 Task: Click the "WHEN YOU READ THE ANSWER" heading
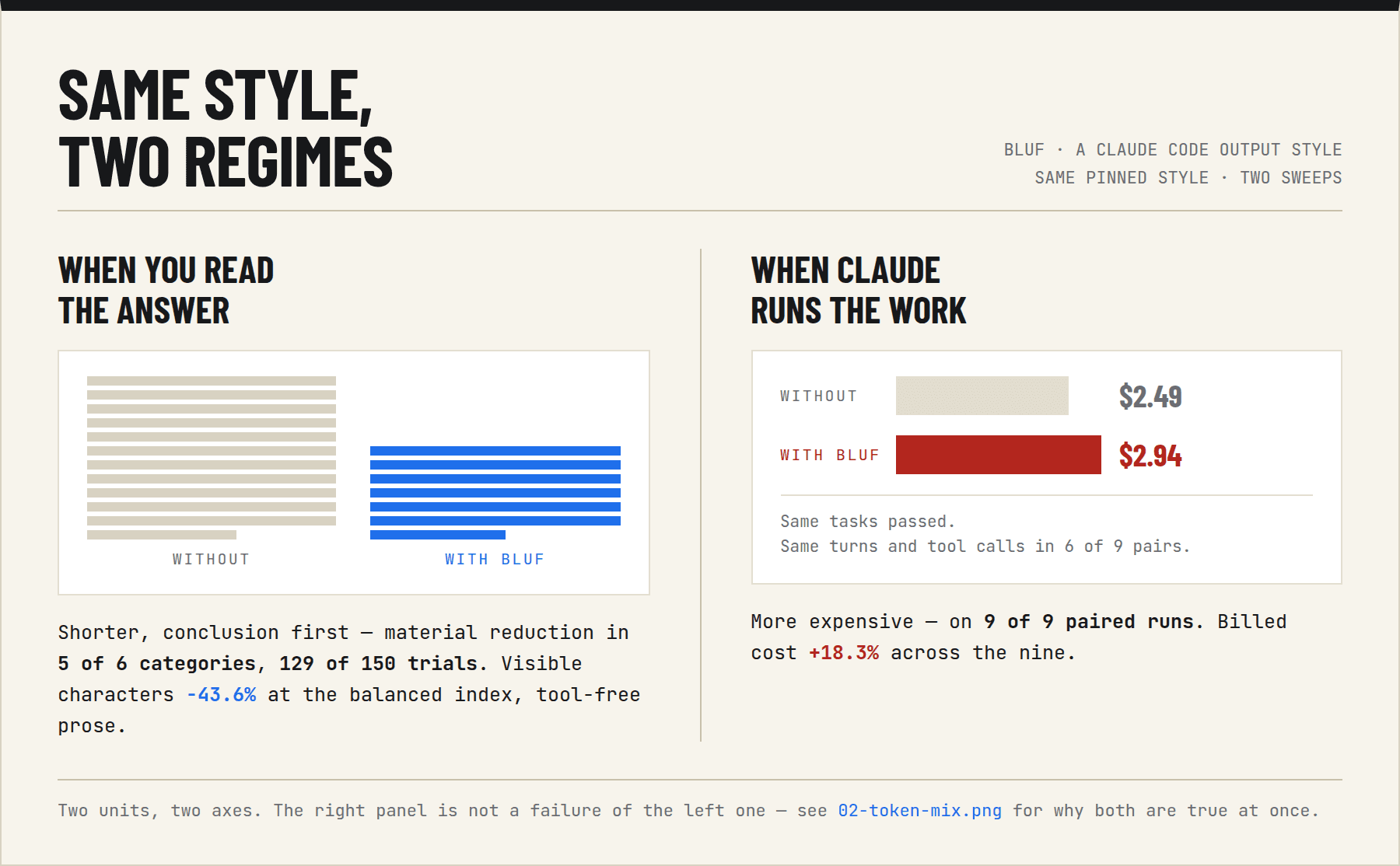(166, 291)
